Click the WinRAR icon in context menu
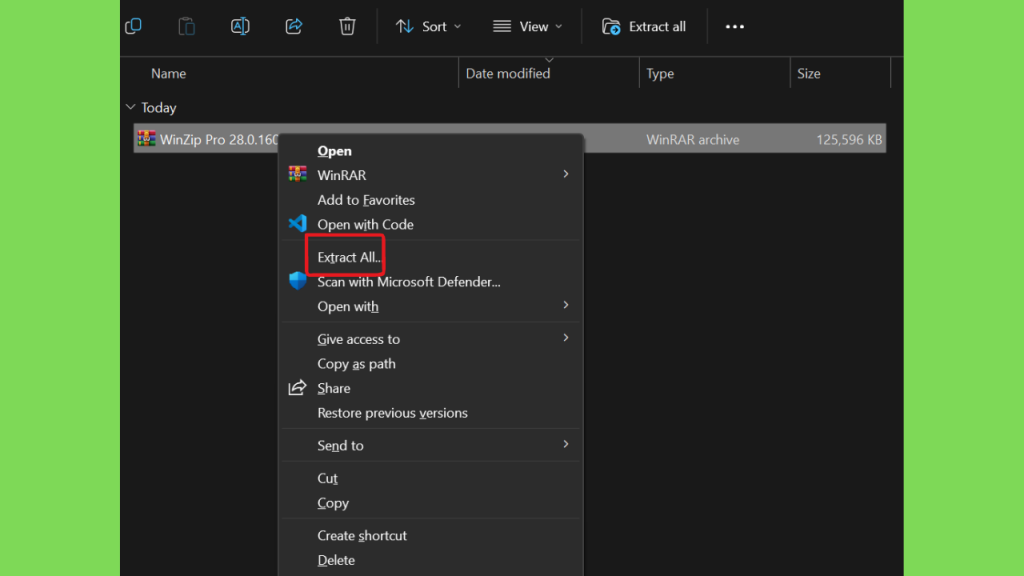 click(x=298, y=174)
